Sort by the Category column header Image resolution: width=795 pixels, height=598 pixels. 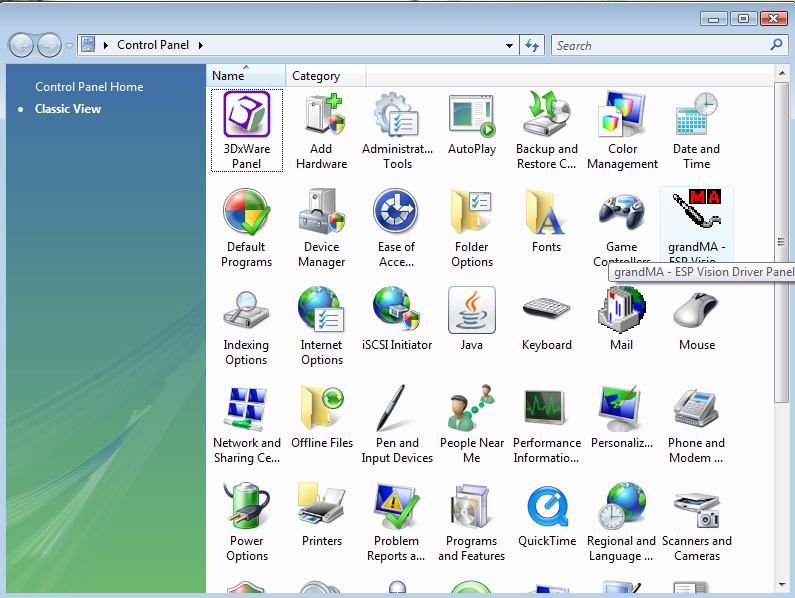(x=316, y=76)
